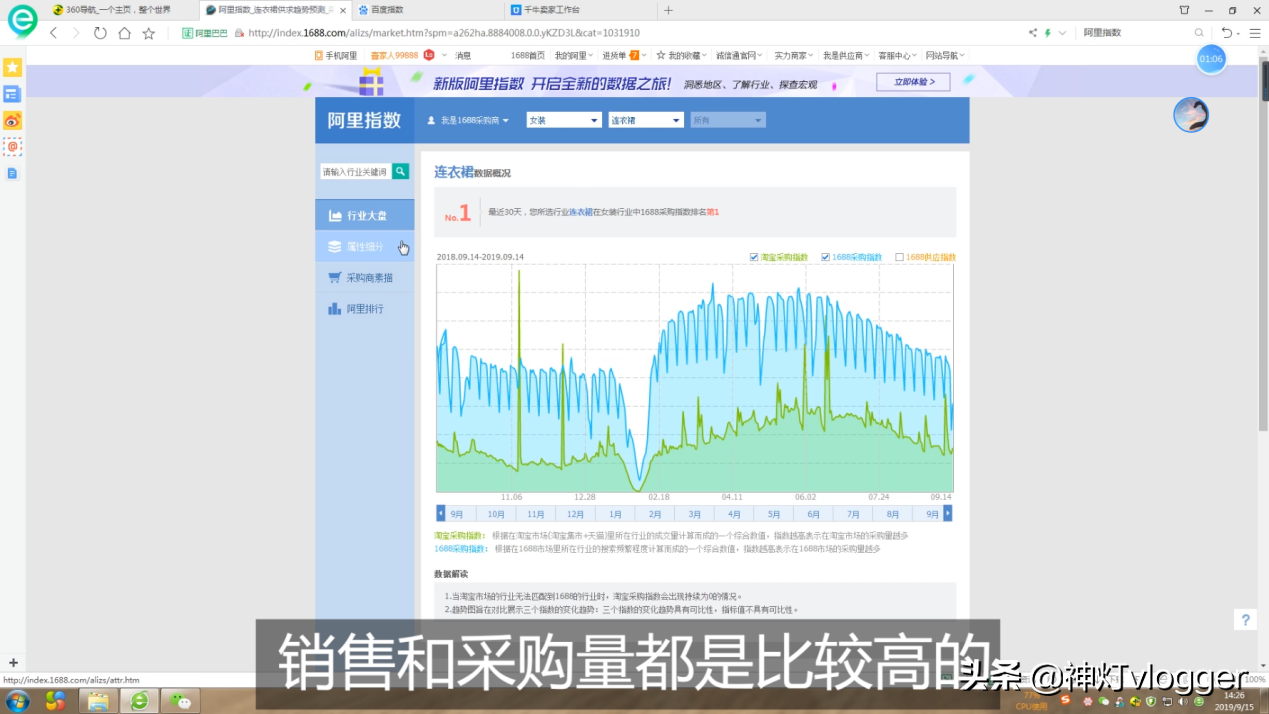Select 阿里排行 in side menu
Image resolution: width=1269 pixels, height=714 pixels.
coord(365,309)
